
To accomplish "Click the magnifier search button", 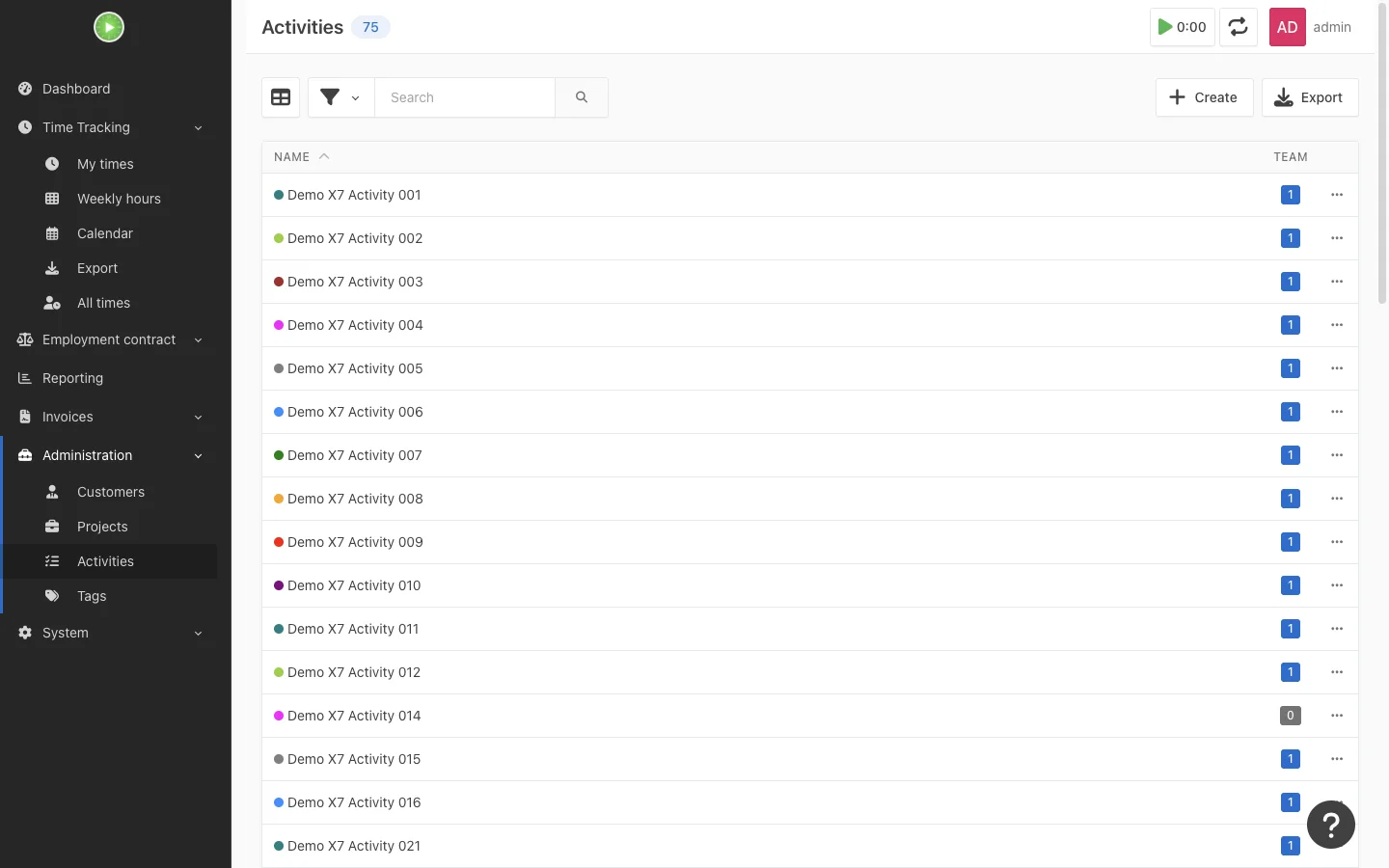I will (x=582, y=97).
